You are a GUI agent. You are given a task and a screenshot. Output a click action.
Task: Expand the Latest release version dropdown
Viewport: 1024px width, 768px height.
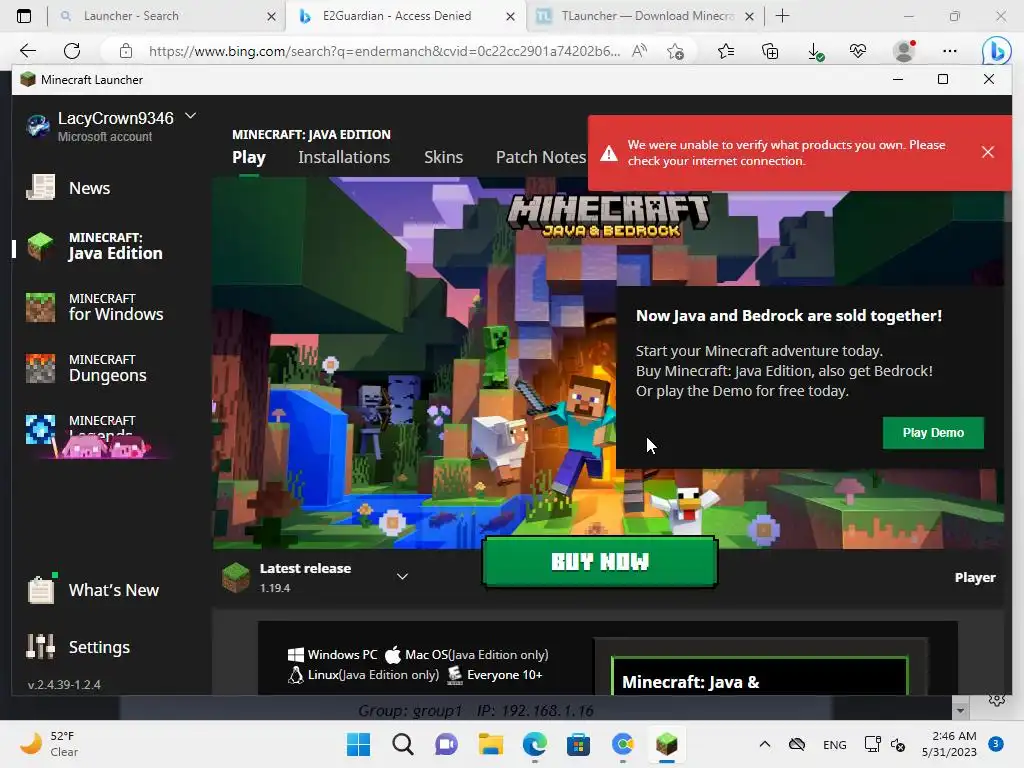(x=402, y=576)
